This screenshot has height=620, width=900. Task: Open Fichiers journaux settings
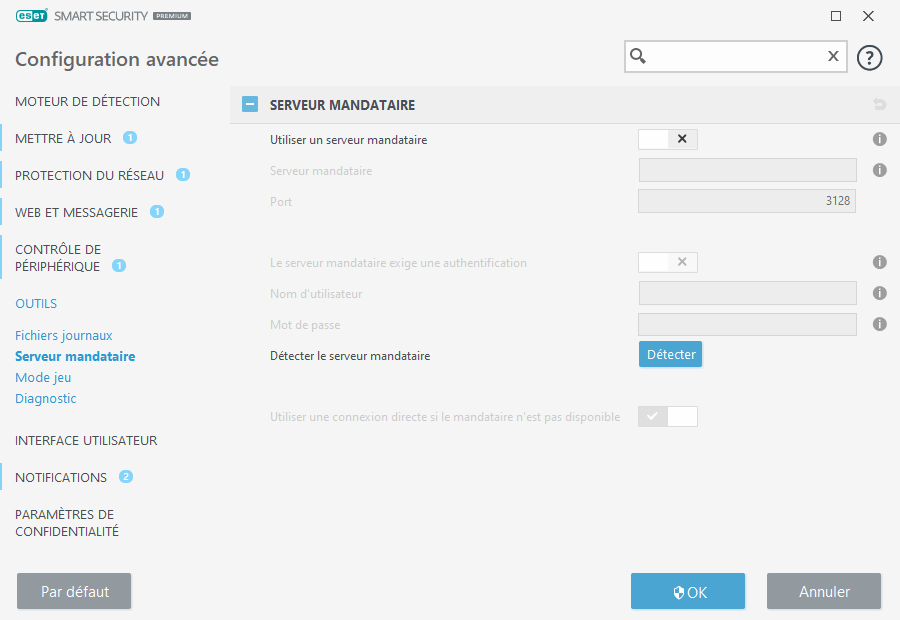click(x=64, y=335)
